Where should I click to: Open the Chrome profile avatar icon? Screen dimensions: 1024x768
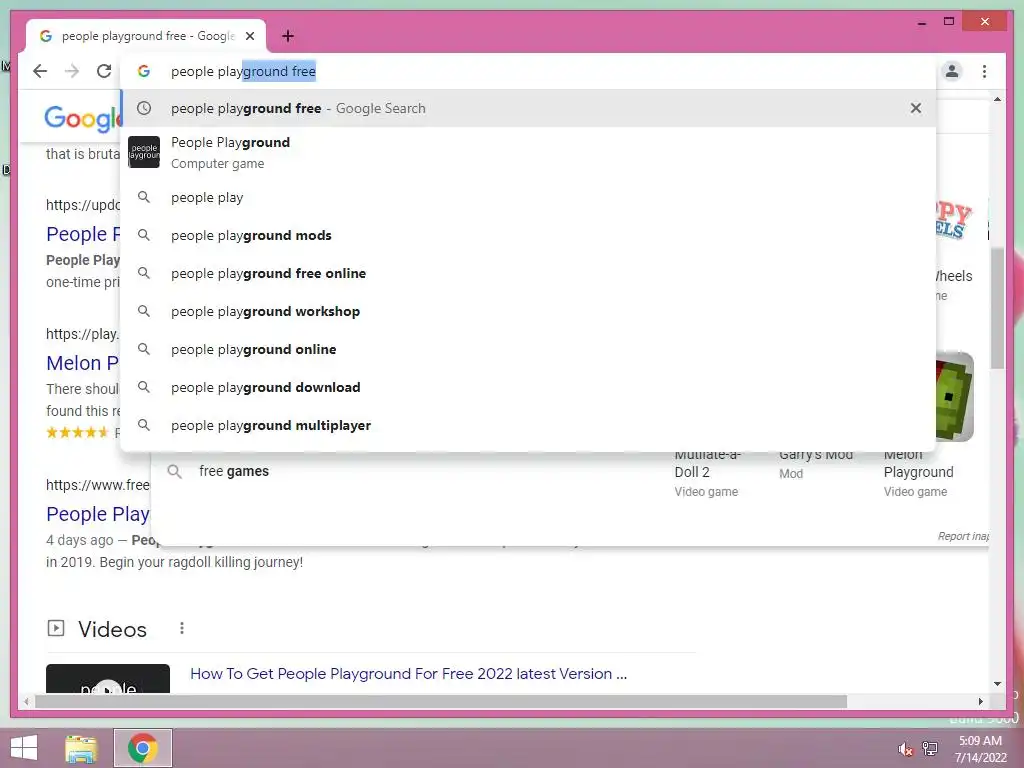click(952, 71)
